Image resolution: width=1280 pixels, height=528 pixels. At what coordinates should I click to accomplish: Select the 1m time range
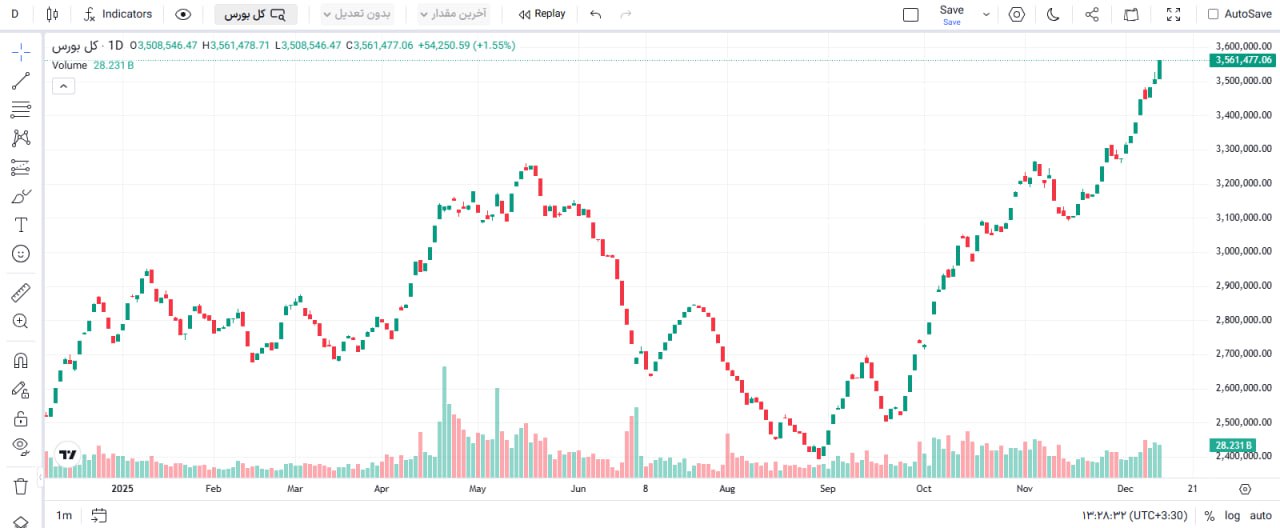(64, 515)
